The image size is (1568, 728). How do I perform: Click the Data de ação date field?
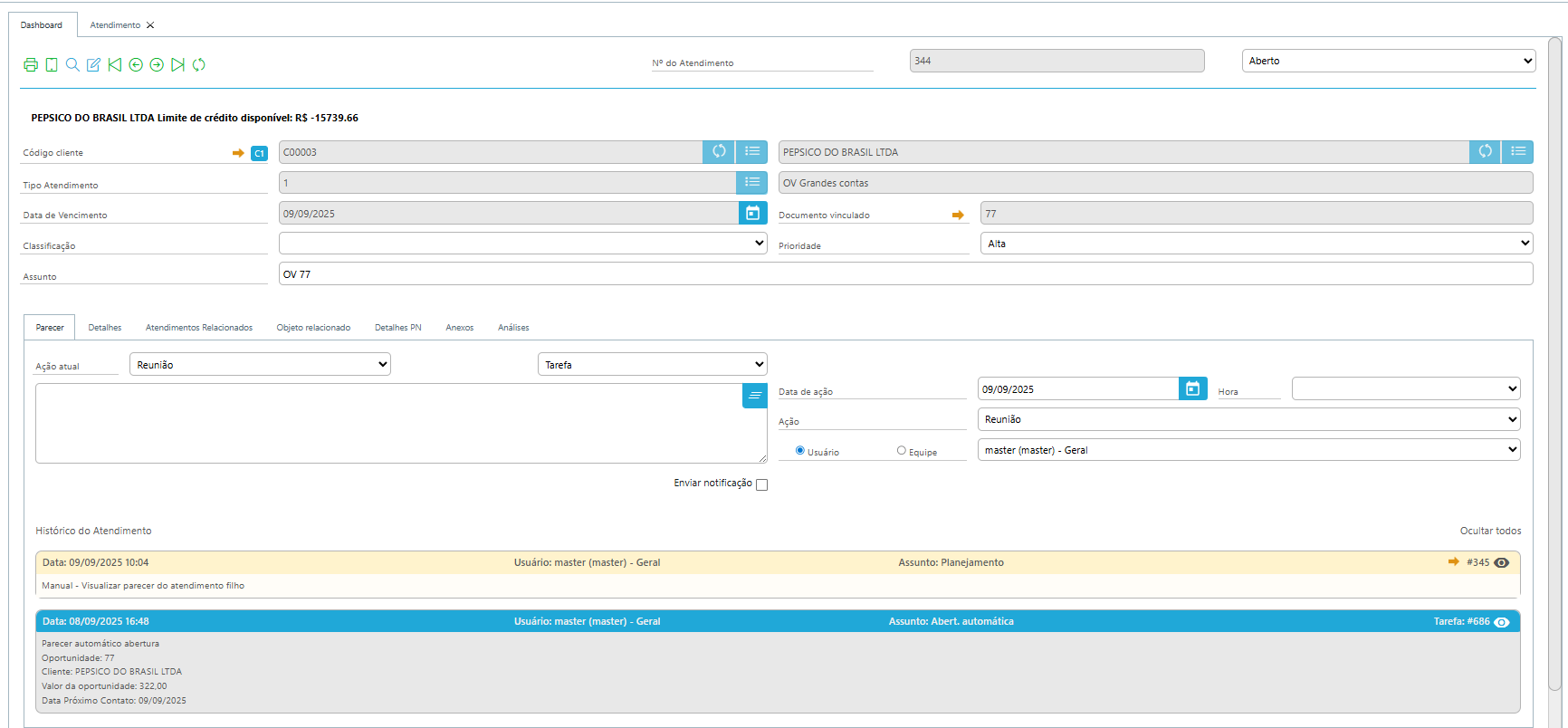pos(1078,388)
